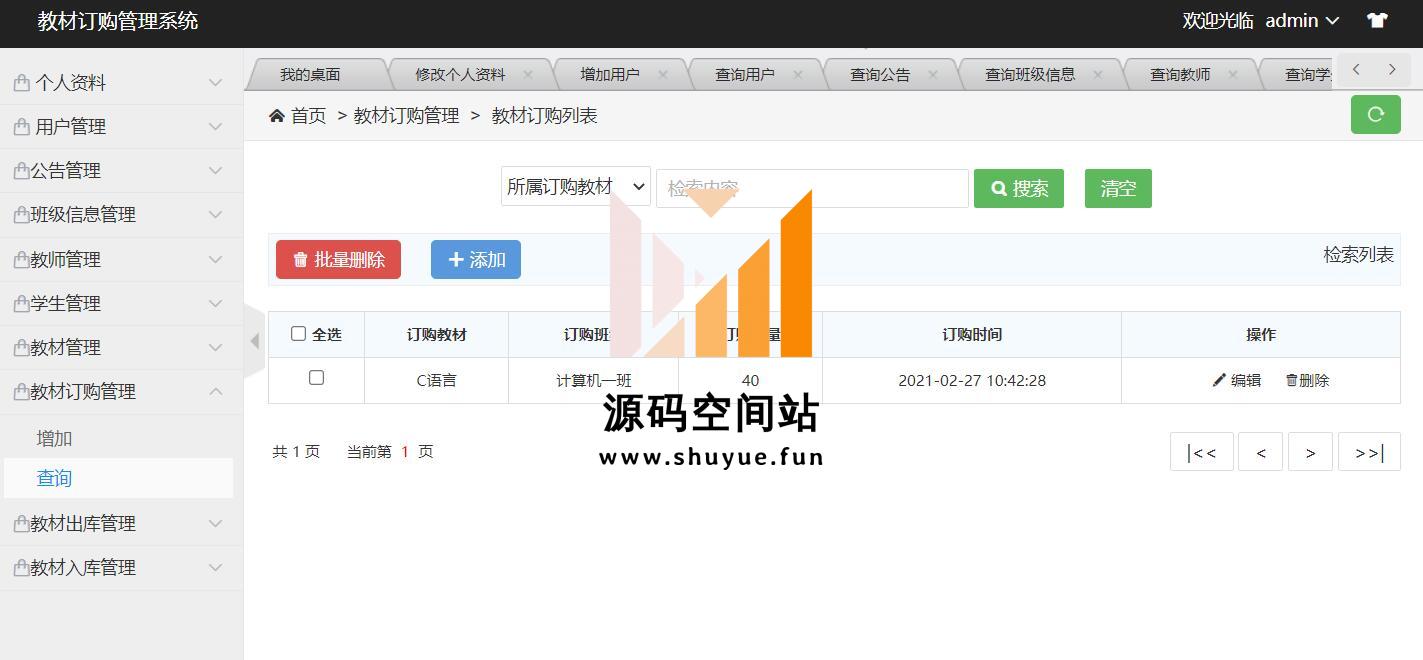Click the red 批量删除 button

click(x=338, y=259)
